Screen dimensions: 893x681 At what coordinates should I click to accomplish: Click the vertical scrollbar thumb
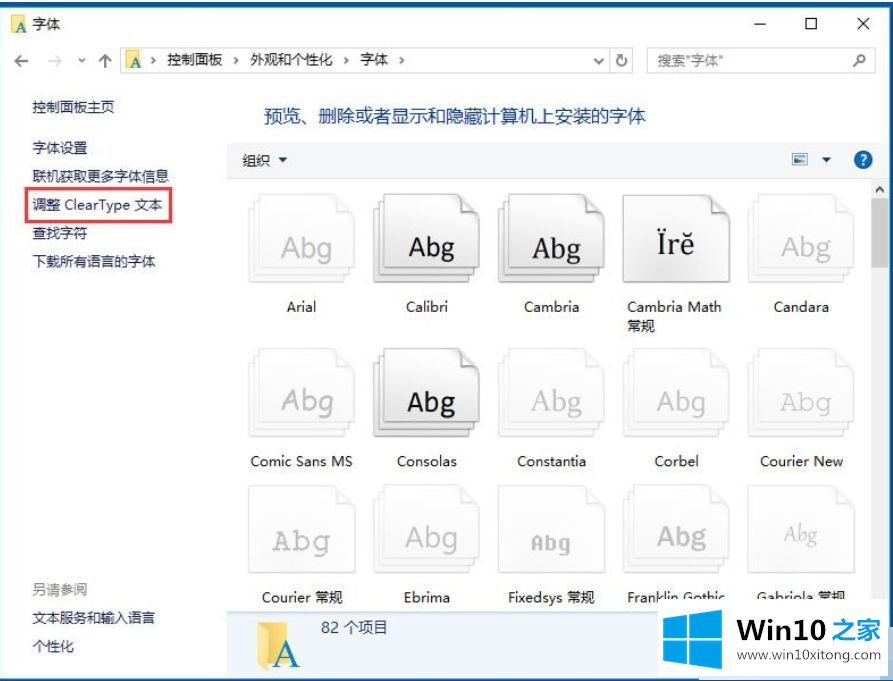click(x=879, y=232)
